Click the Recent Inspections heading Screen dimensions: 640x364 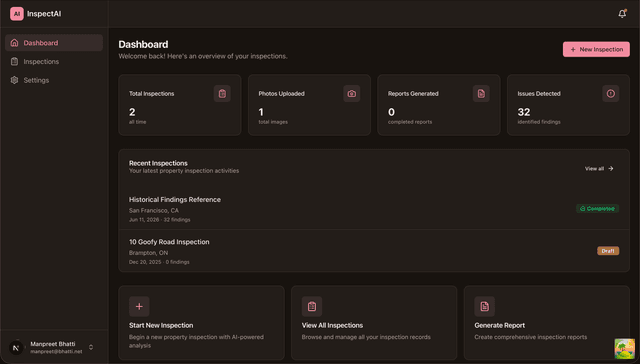point(158,163)
